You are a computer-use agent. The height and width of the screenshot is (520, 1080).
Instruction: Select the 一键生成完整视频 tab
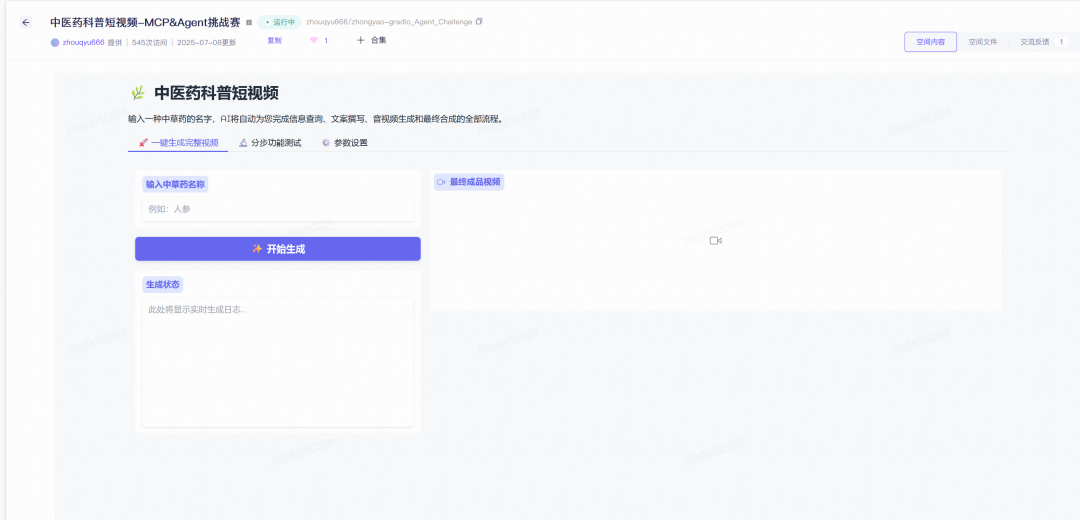(178, 143)
